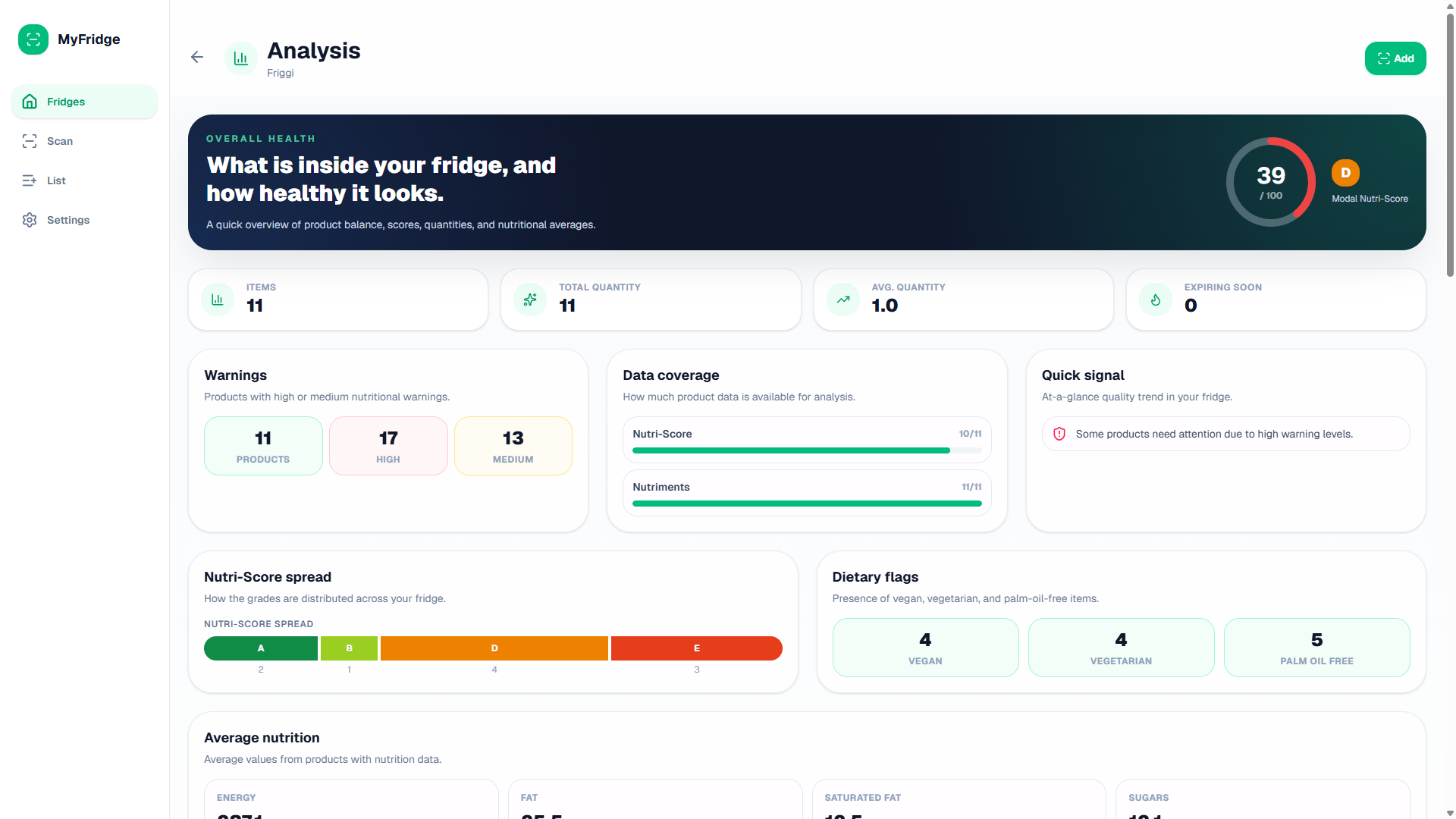Click the 4 Vegan dietary tile

(925, 648)
